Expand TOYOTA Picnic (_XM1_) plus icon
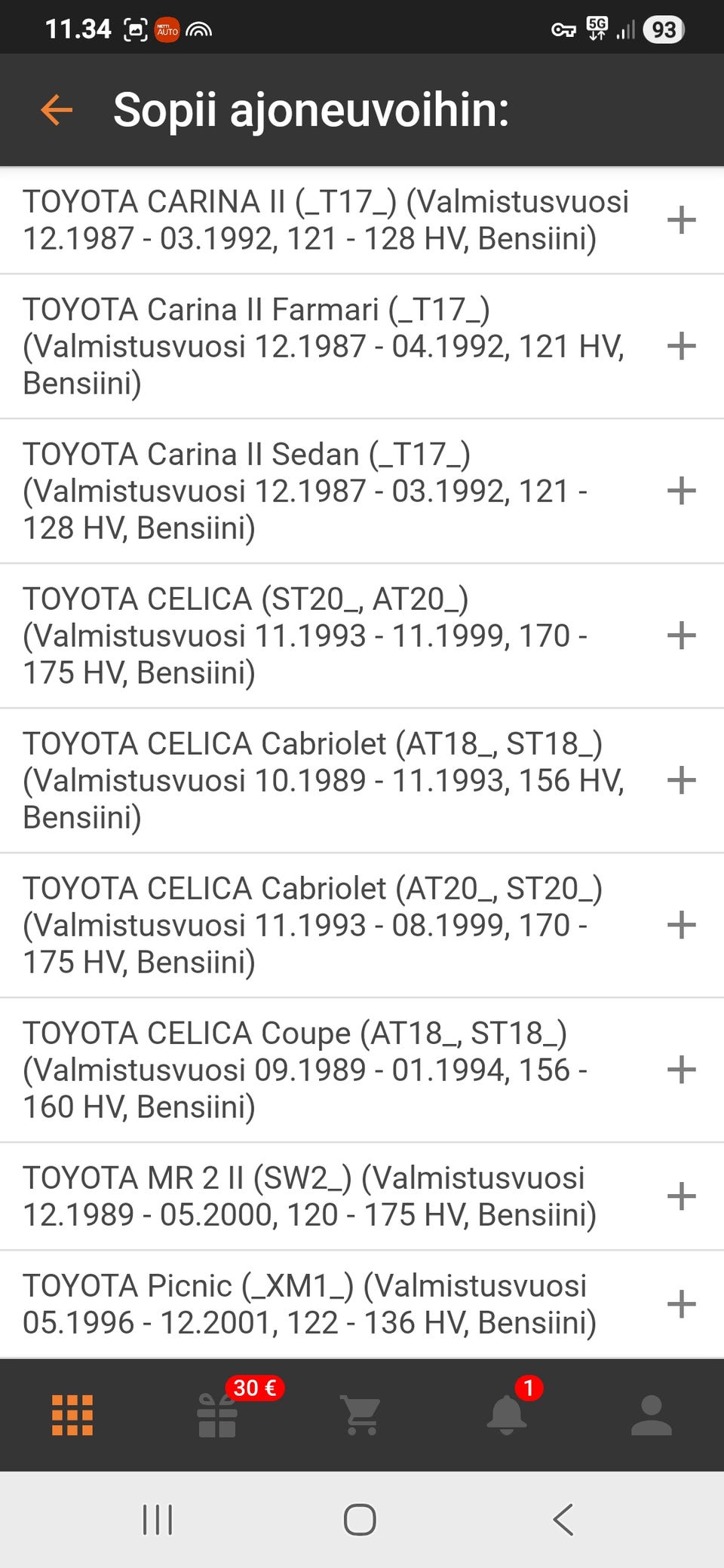This screenshot has width=724, height=1568. pyautogui.click(x=681, y=1304)
